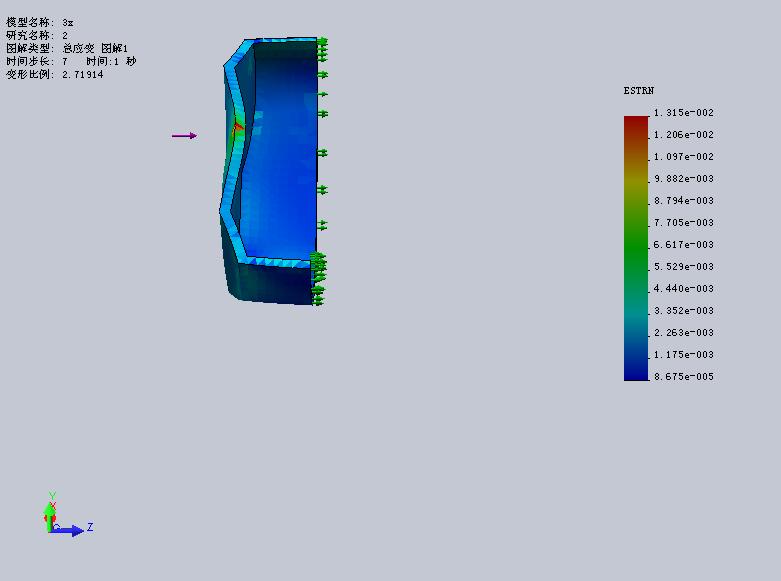Click the legend value 4.440e-003

(683, 289)
